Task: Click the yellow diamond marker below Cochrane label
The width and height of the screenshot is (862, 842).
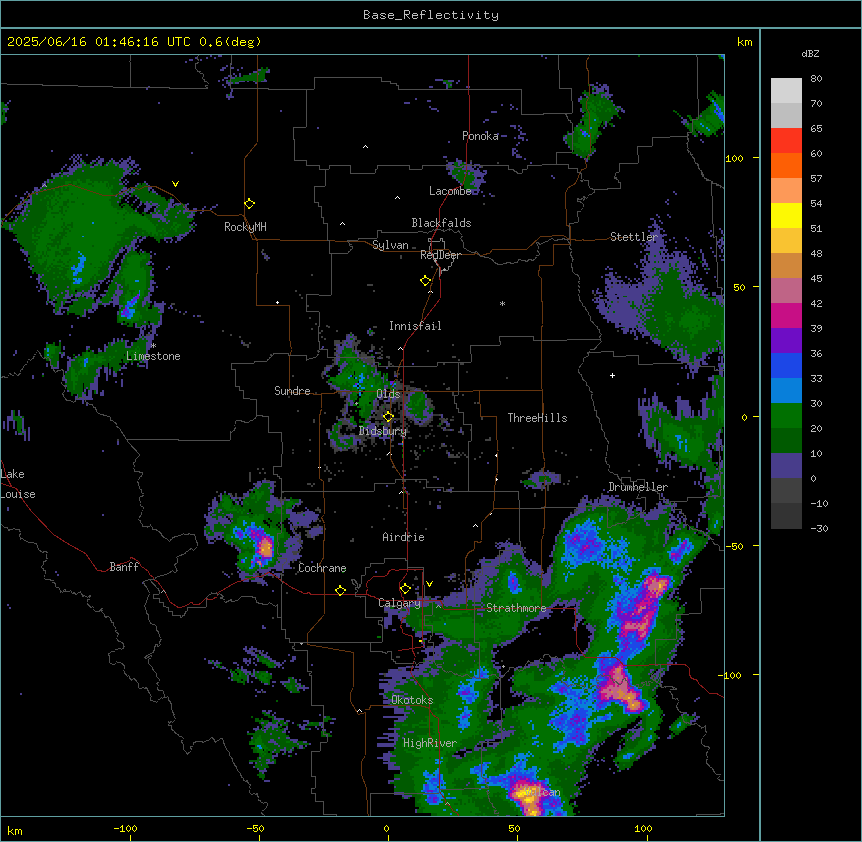Action: (340, 590)
